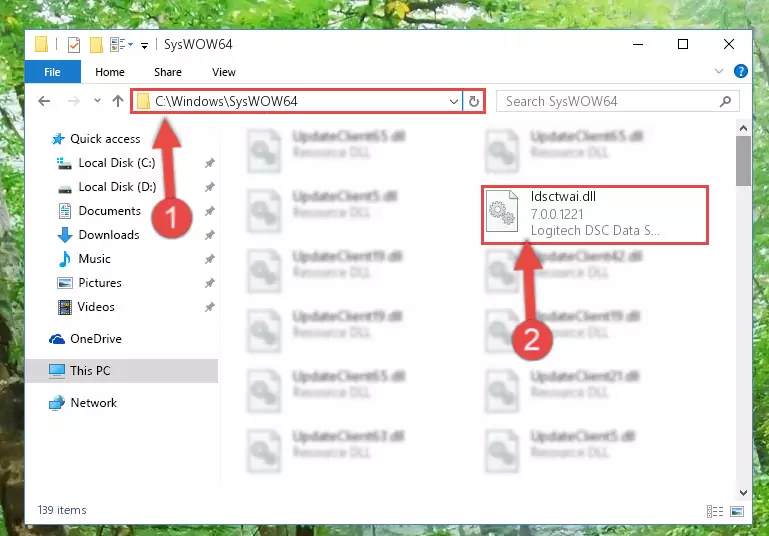Open the address bar history dropdown
The image size is (769, 536).
tap(454, 102)
